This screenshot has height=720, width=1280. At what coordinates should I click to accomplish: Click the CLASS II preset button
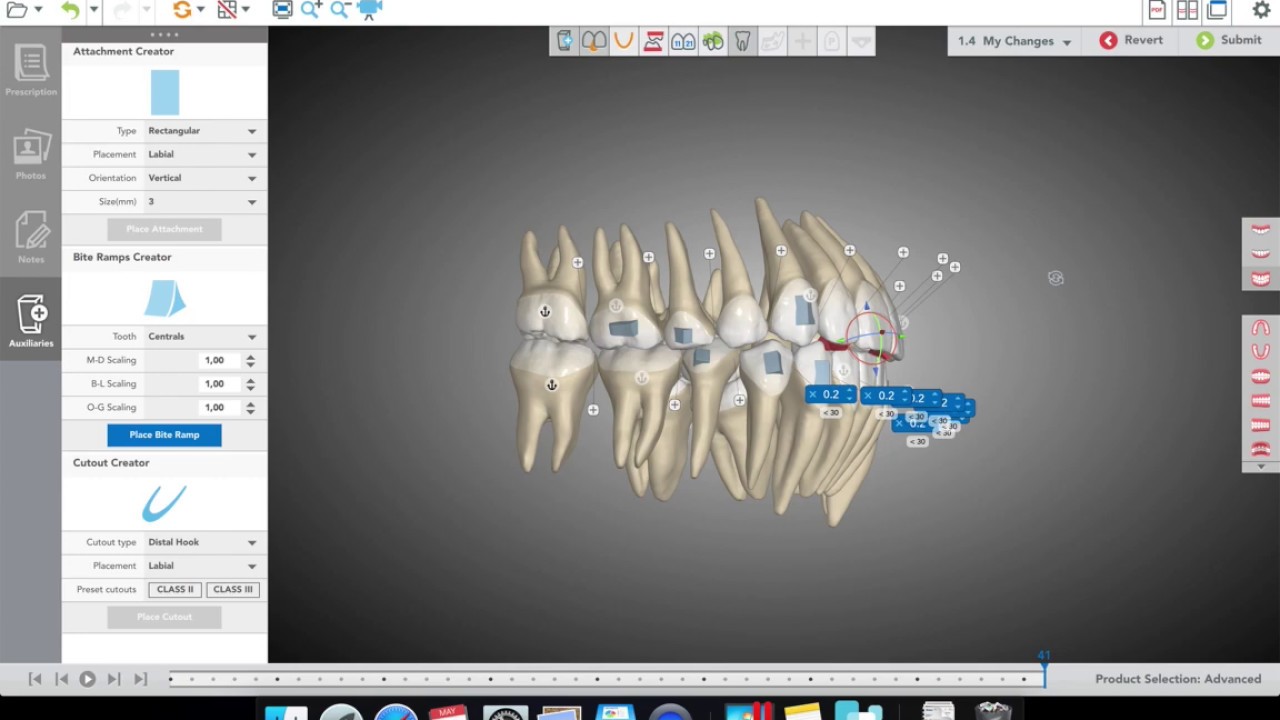[175, 590]
